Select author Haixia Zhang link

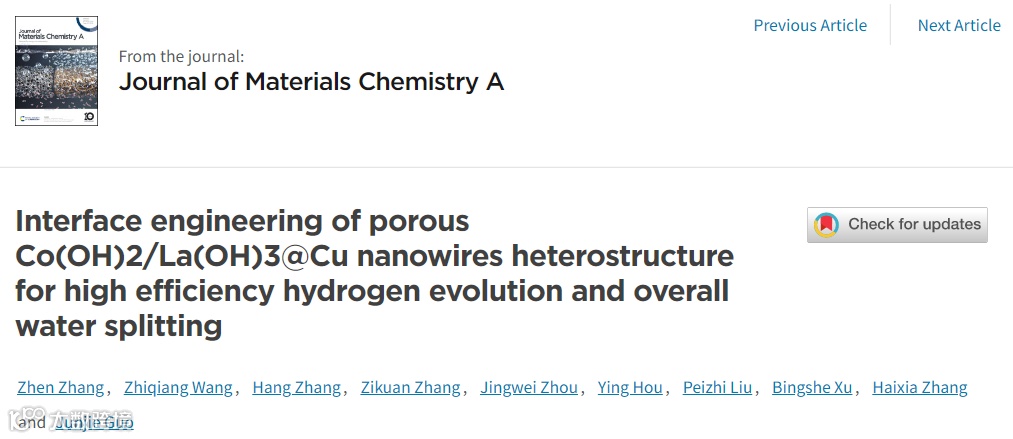(920, 388)
